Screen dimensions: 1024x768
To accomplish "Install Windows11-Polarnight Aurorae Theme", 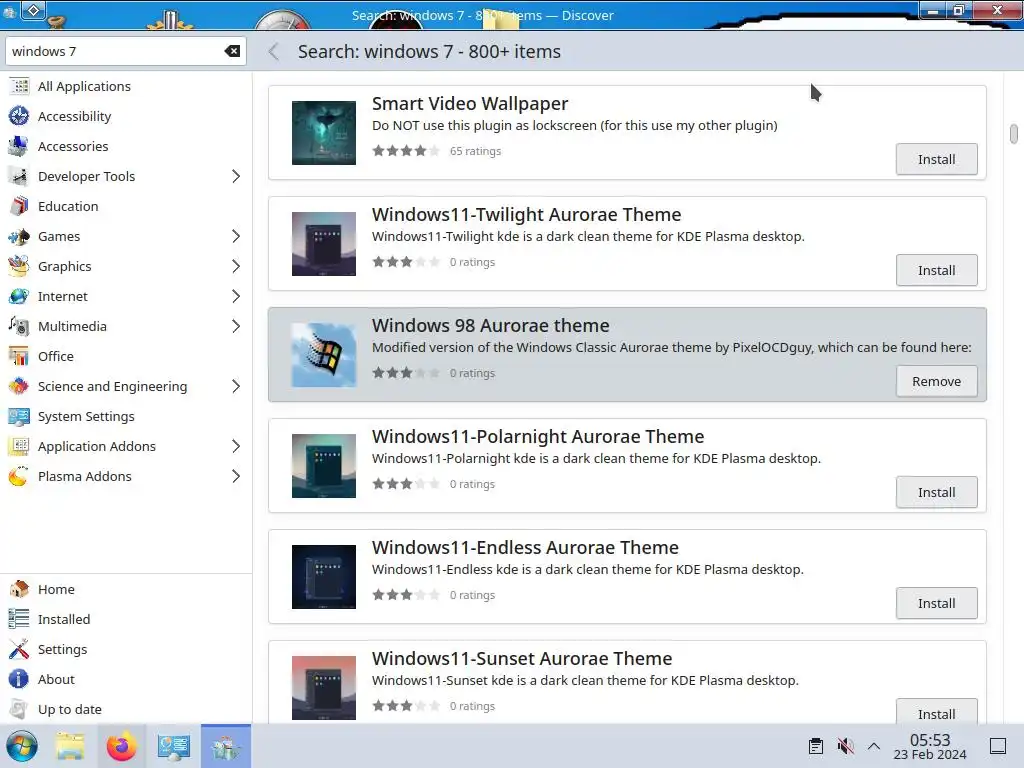I will 936,492.
